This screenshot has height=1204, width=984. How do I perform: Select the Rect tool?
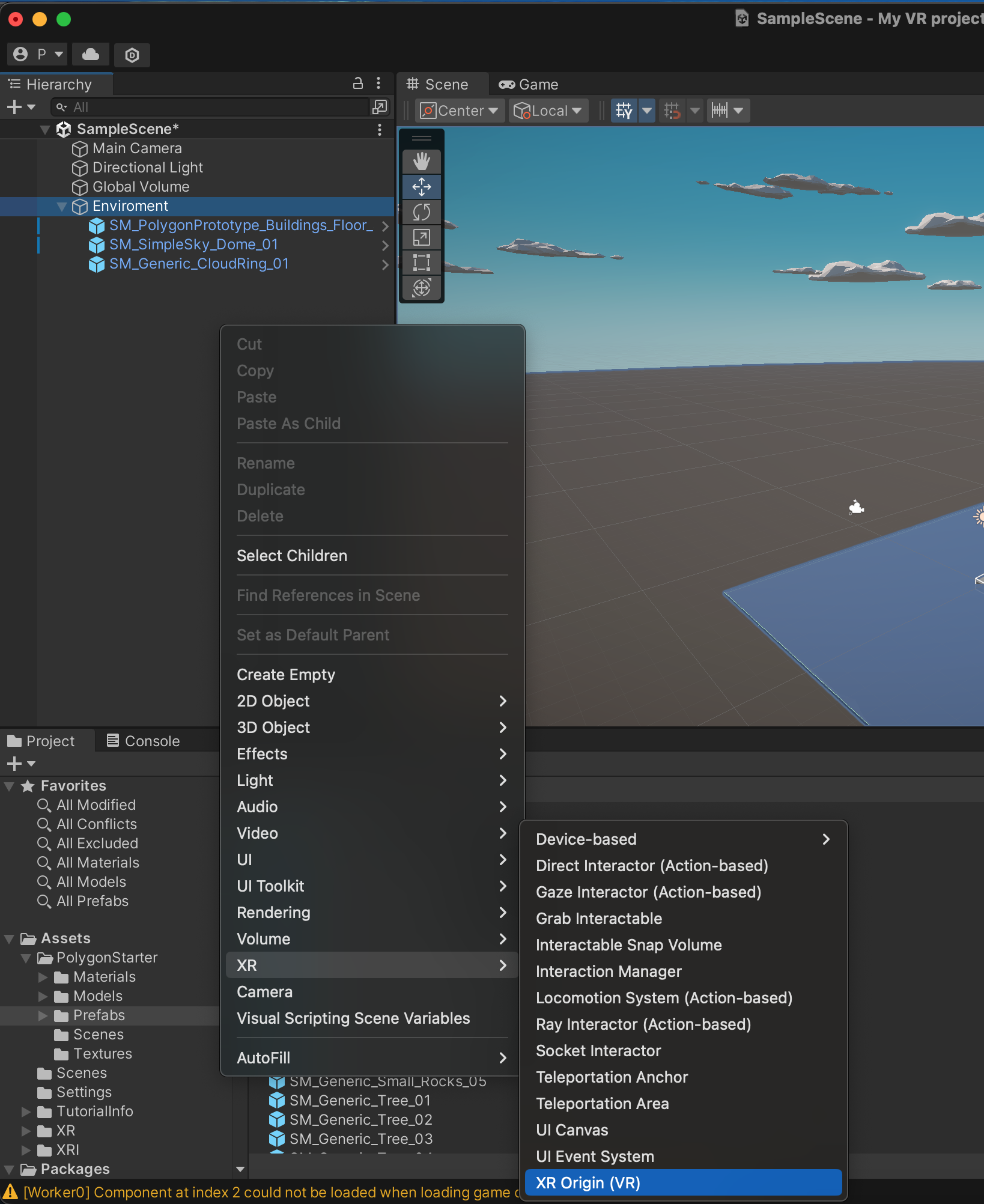click(422, 263)
